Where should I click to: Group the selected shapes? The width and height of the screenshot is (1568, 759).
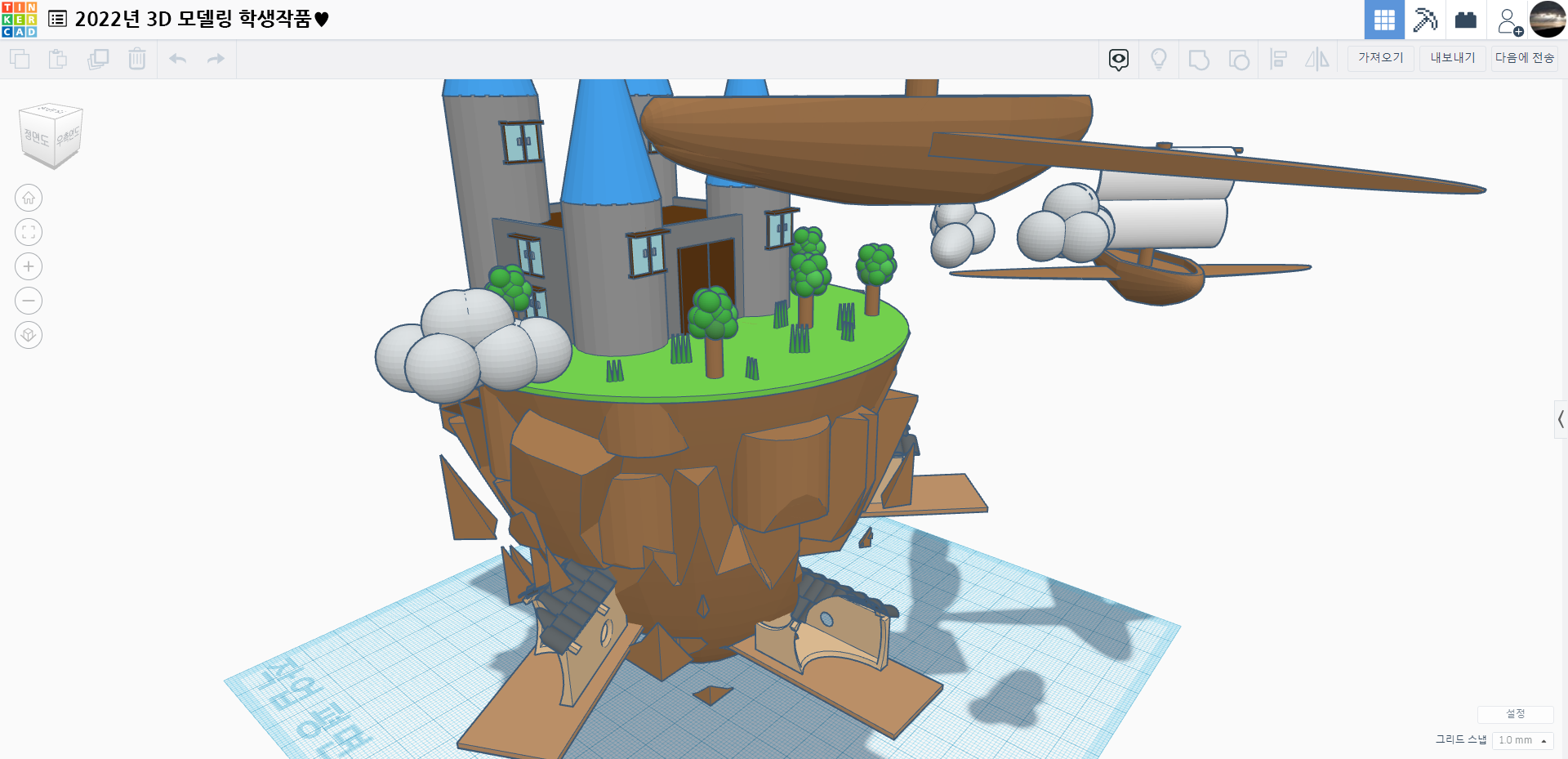click(x=1199, y=60)
